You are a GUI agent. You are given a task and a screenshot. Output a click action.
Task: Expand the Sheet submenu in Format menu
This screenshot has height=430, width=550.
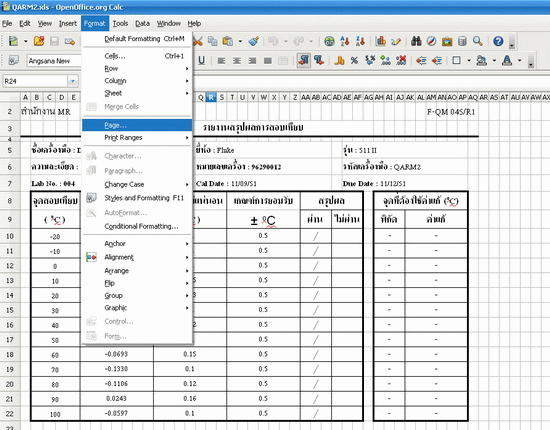(x=137, y=93)
